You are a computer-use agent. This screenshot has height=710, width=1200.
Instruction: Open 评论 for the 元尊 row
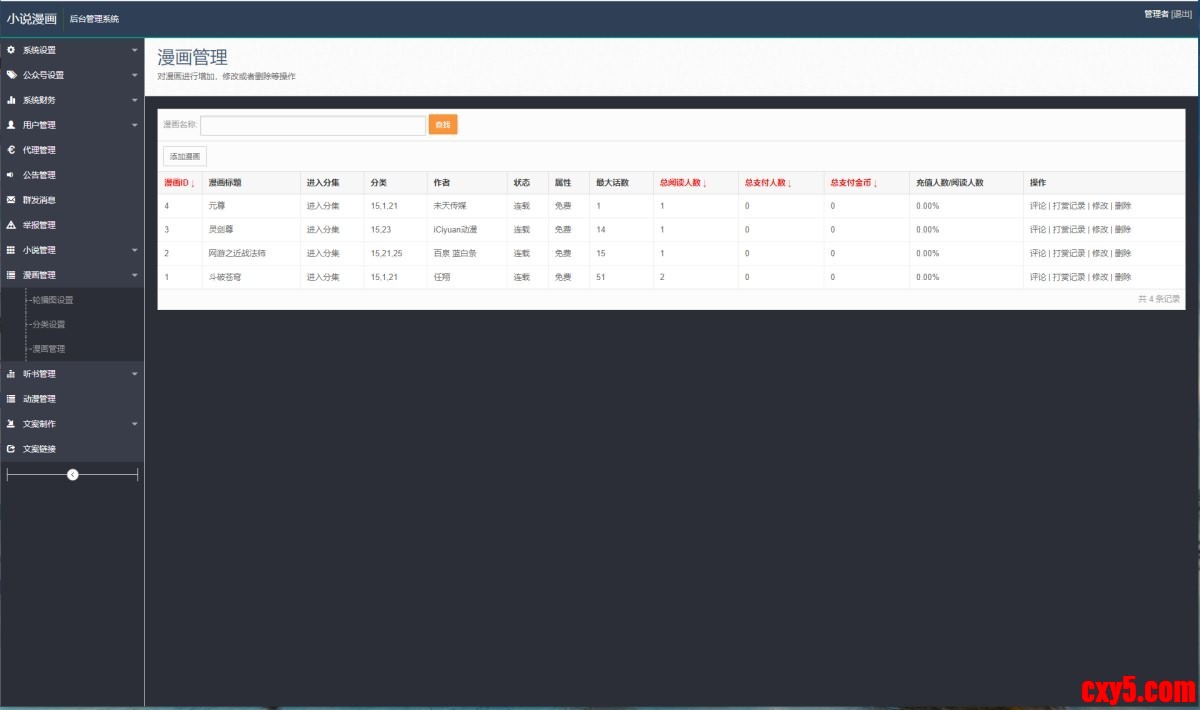pos(1038,206)
